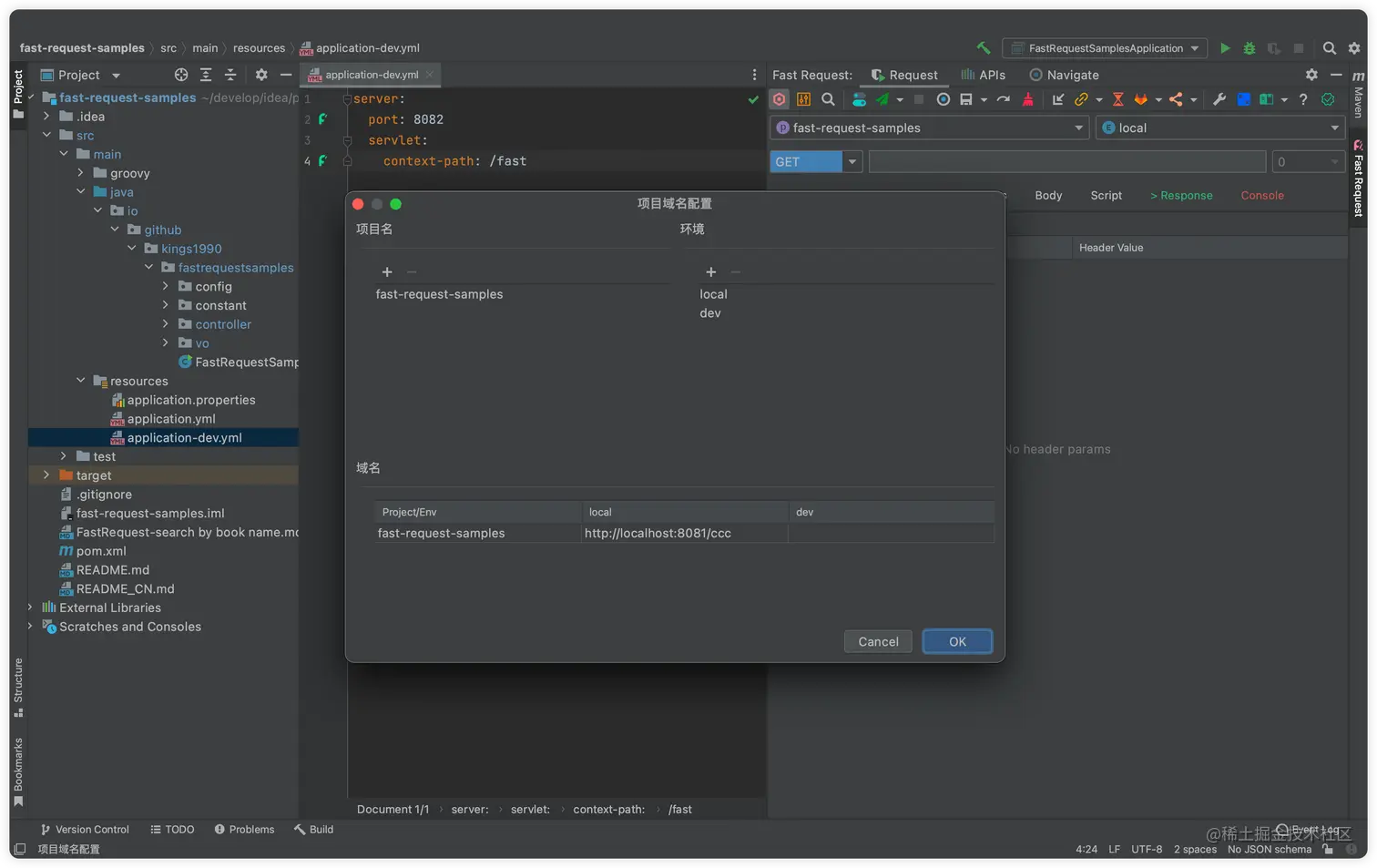1377x868 pixels.
Task: Select http://localhost:8081/ccc domain cell
Action: pyautogui.click(x=685, y=534)
